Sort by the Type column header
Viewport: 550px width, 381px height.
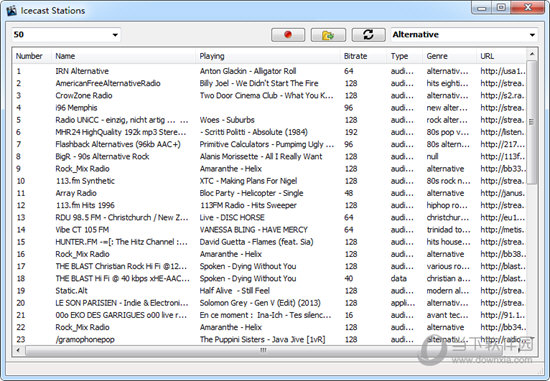(x=400, y=56)
